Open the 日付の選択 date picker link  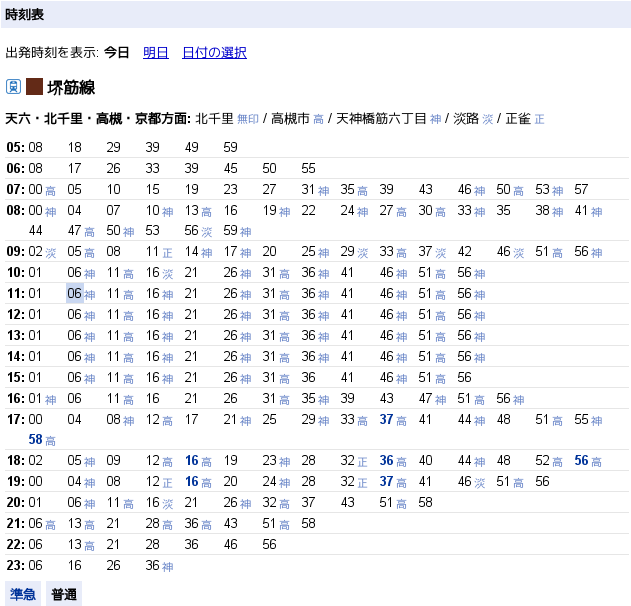[x=214, y=52]
